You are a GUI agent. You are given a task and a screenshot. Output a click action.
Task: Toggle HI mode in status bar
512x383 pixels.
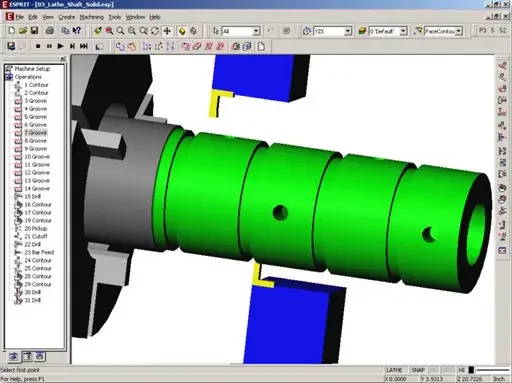[x=461, y=370]
